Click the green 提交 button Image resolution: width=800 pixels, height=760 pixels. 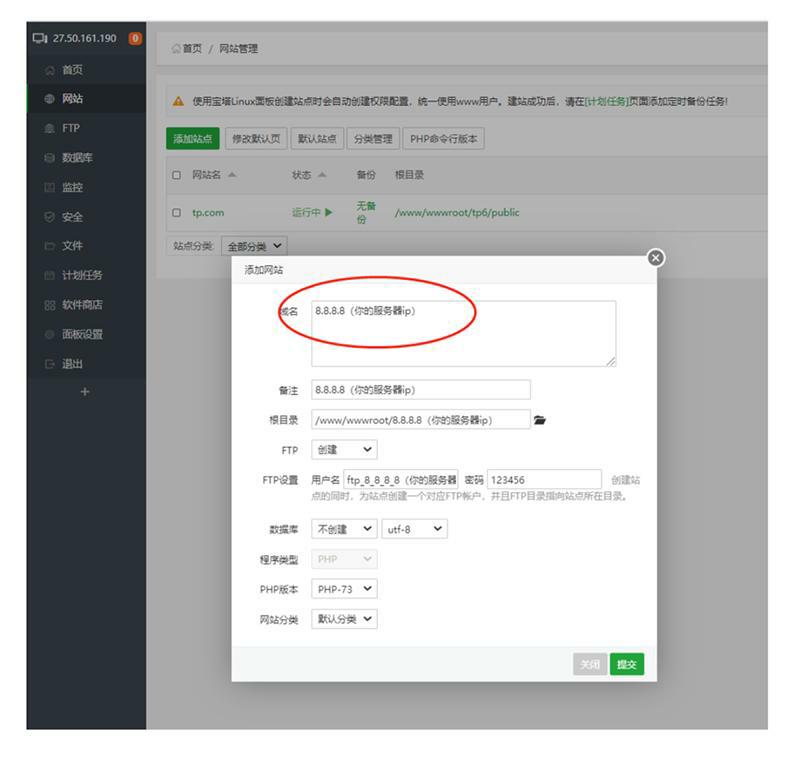tap(626, 665)
